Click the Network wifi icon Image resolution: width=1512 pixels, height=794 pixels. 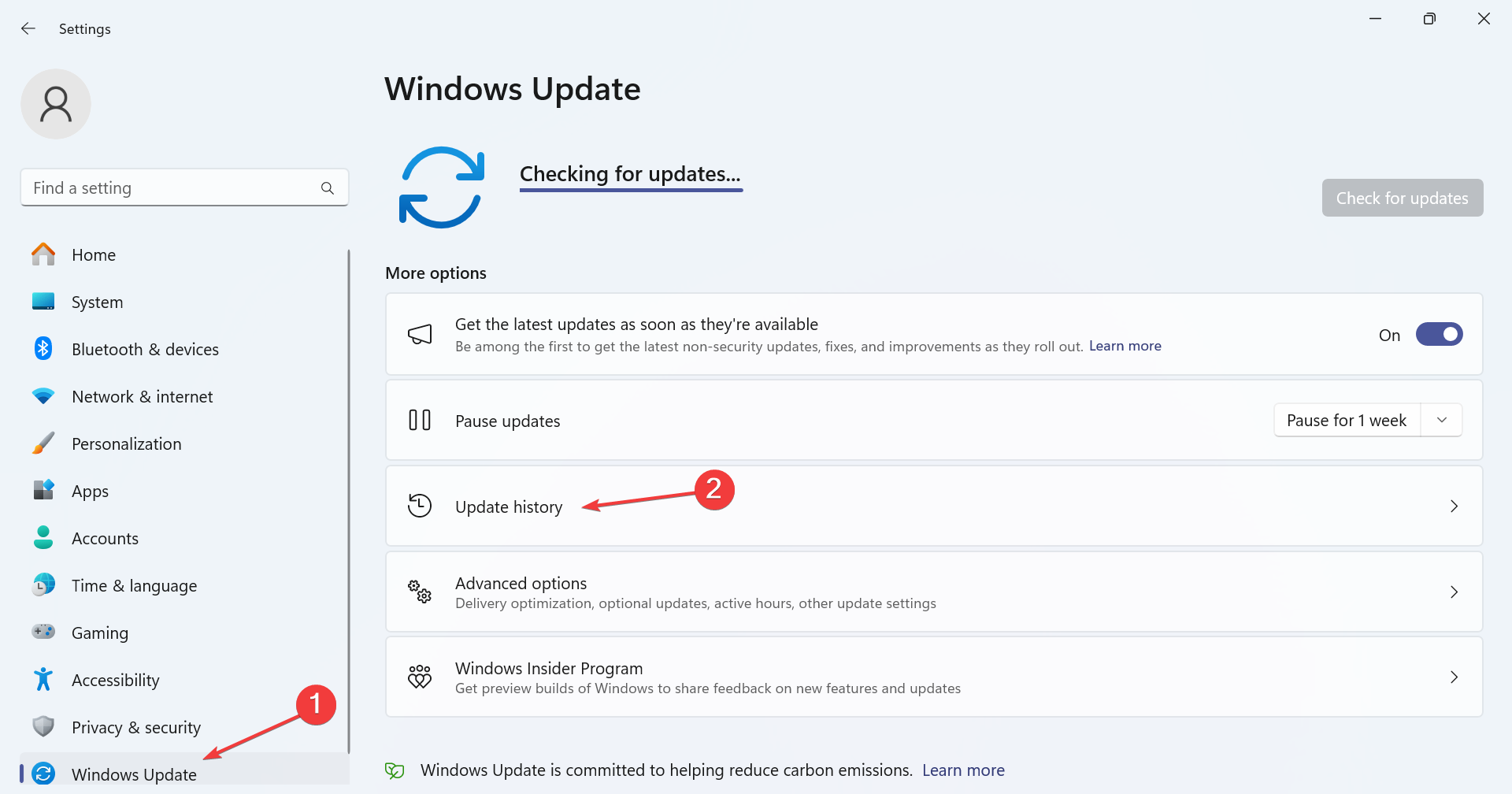[x=43, y=396]
